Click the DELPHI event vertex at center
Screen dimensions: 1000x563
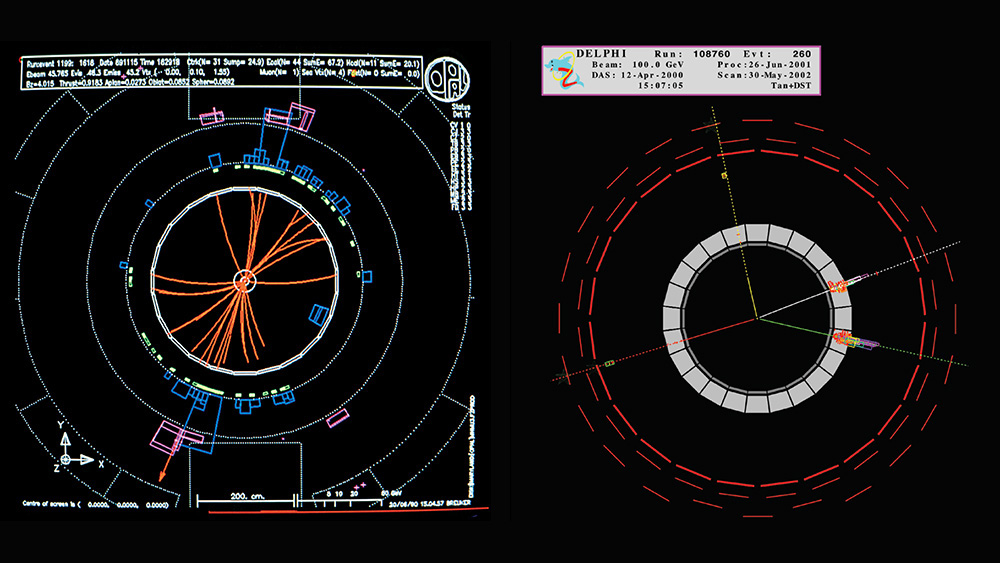(x=758, y=318)
